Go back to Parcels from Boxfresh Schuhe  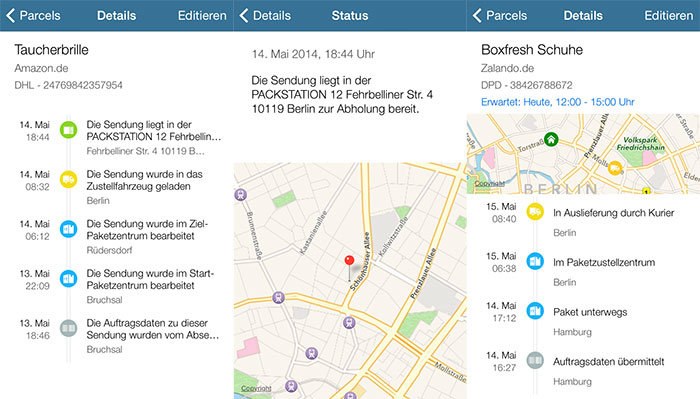(500, 16)
